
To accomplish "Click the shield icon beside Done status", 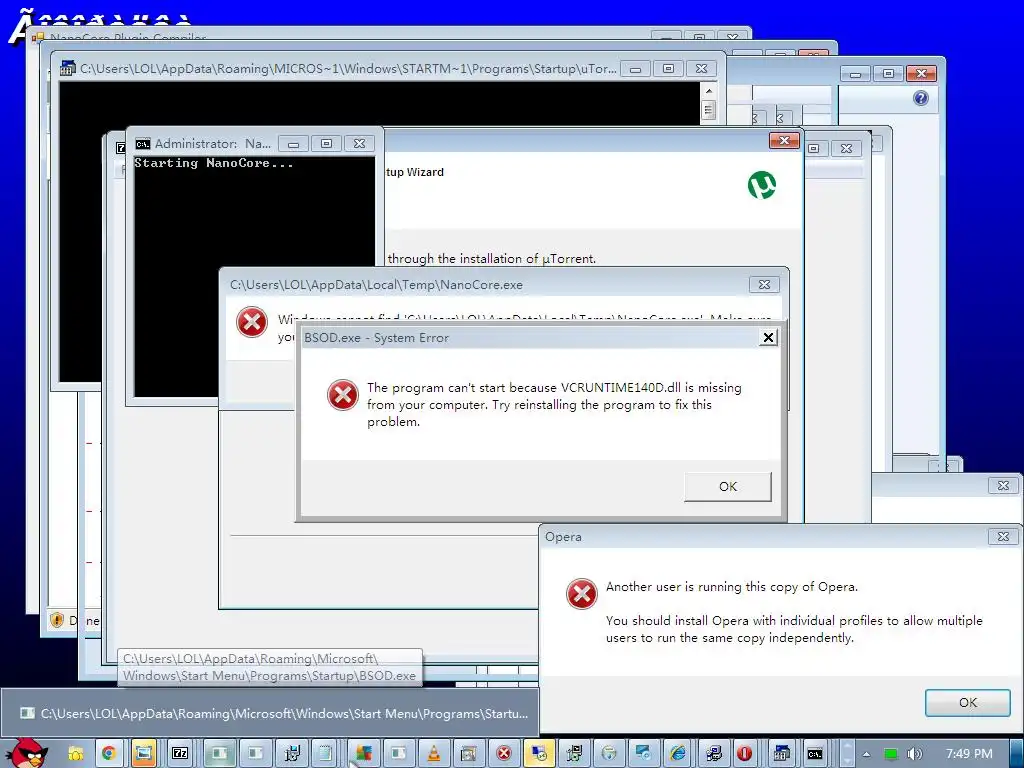I will click(x=57, y=620).
